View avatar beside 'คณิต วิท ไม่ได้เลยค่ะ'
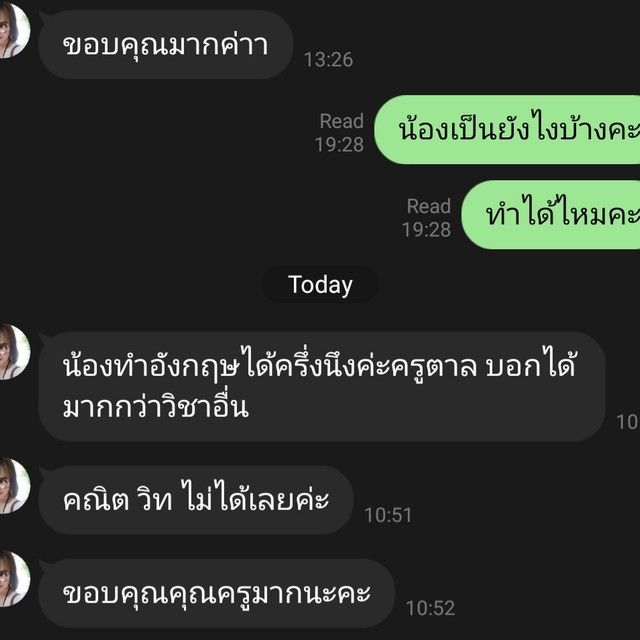Screen dimensions: 640x640 pyautogui.click(x=14, y=486)
